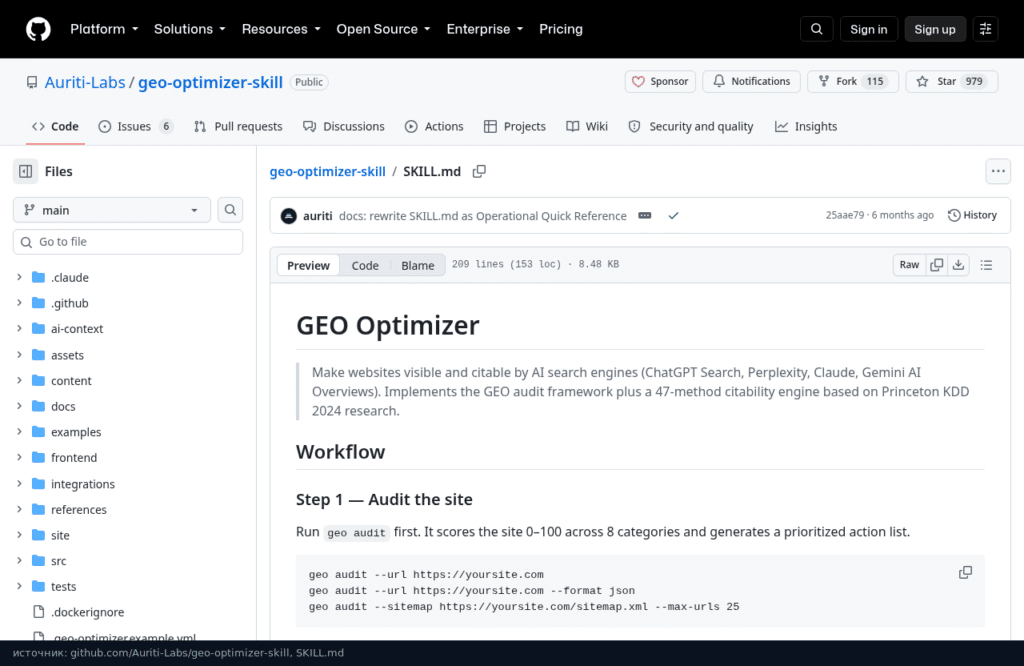Open the Discussions tab
This screenshot has width=1024, height=666.
click(x=344, y=127)
